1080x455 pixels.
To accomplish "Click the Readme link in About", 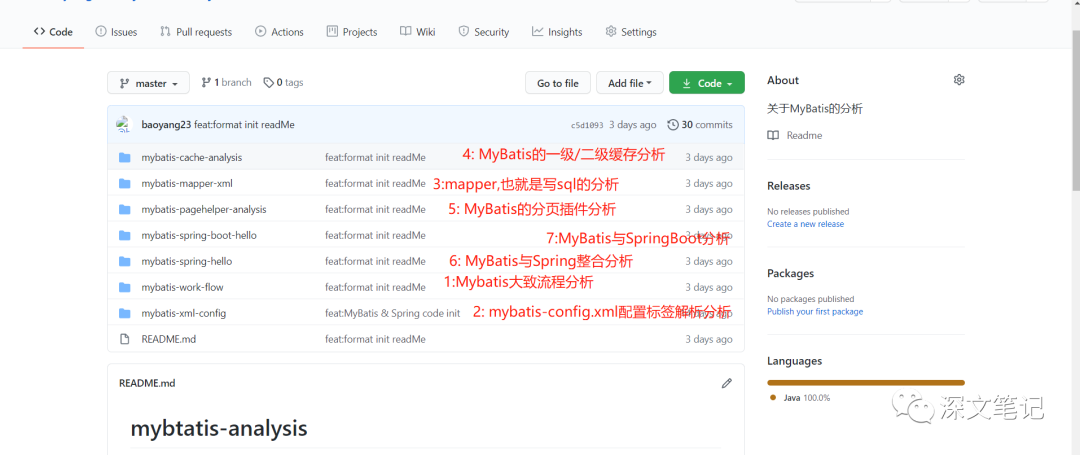I will (x=804, y=136).
